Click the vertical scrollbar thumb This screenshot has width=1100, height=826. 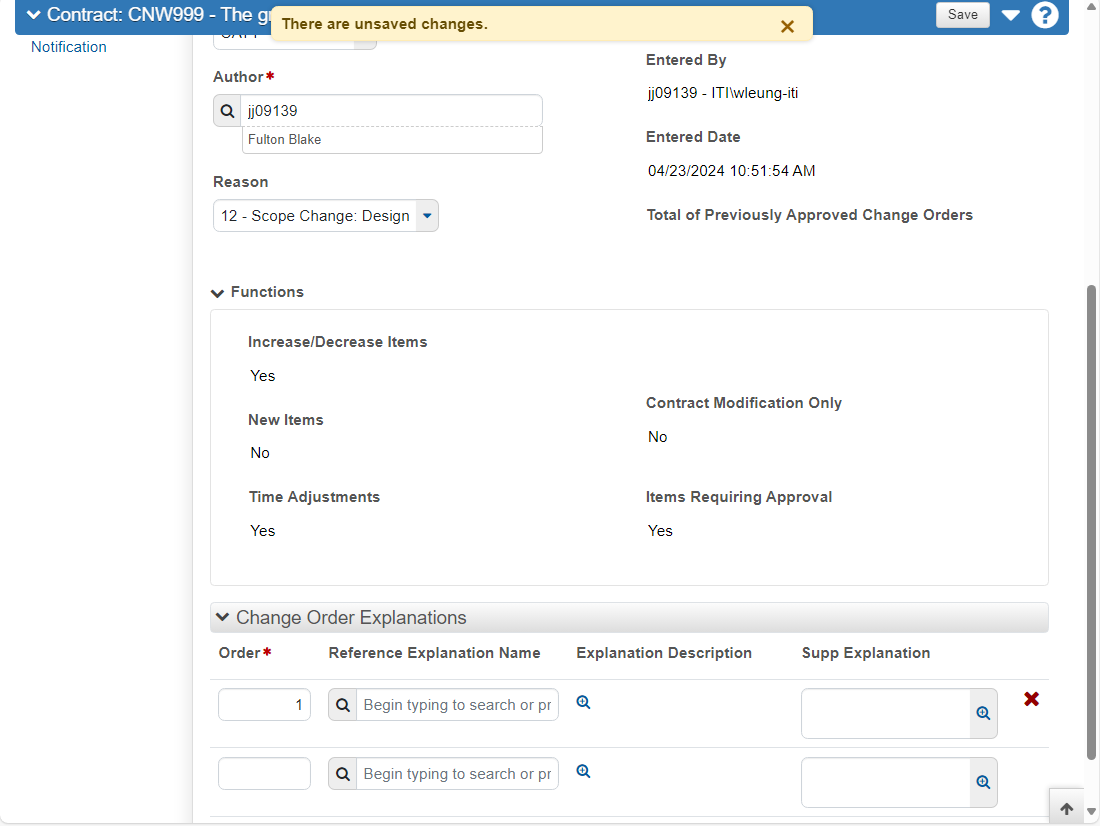(x=1091, y=522)
